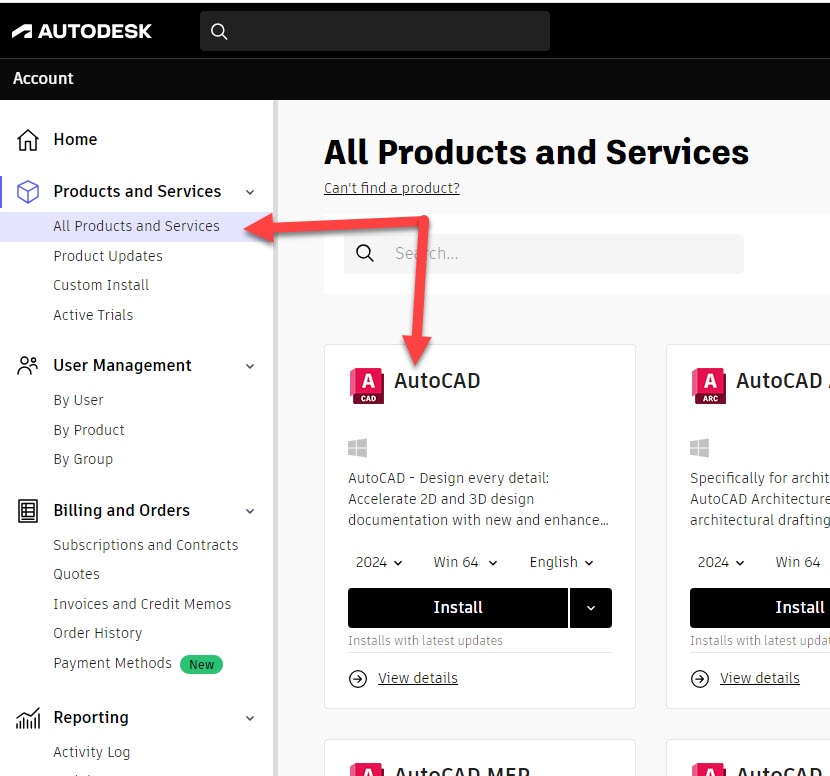Viewport: 830px width, 776px height.
Task: Click the Account header label
Action: [x=43, y=78]
